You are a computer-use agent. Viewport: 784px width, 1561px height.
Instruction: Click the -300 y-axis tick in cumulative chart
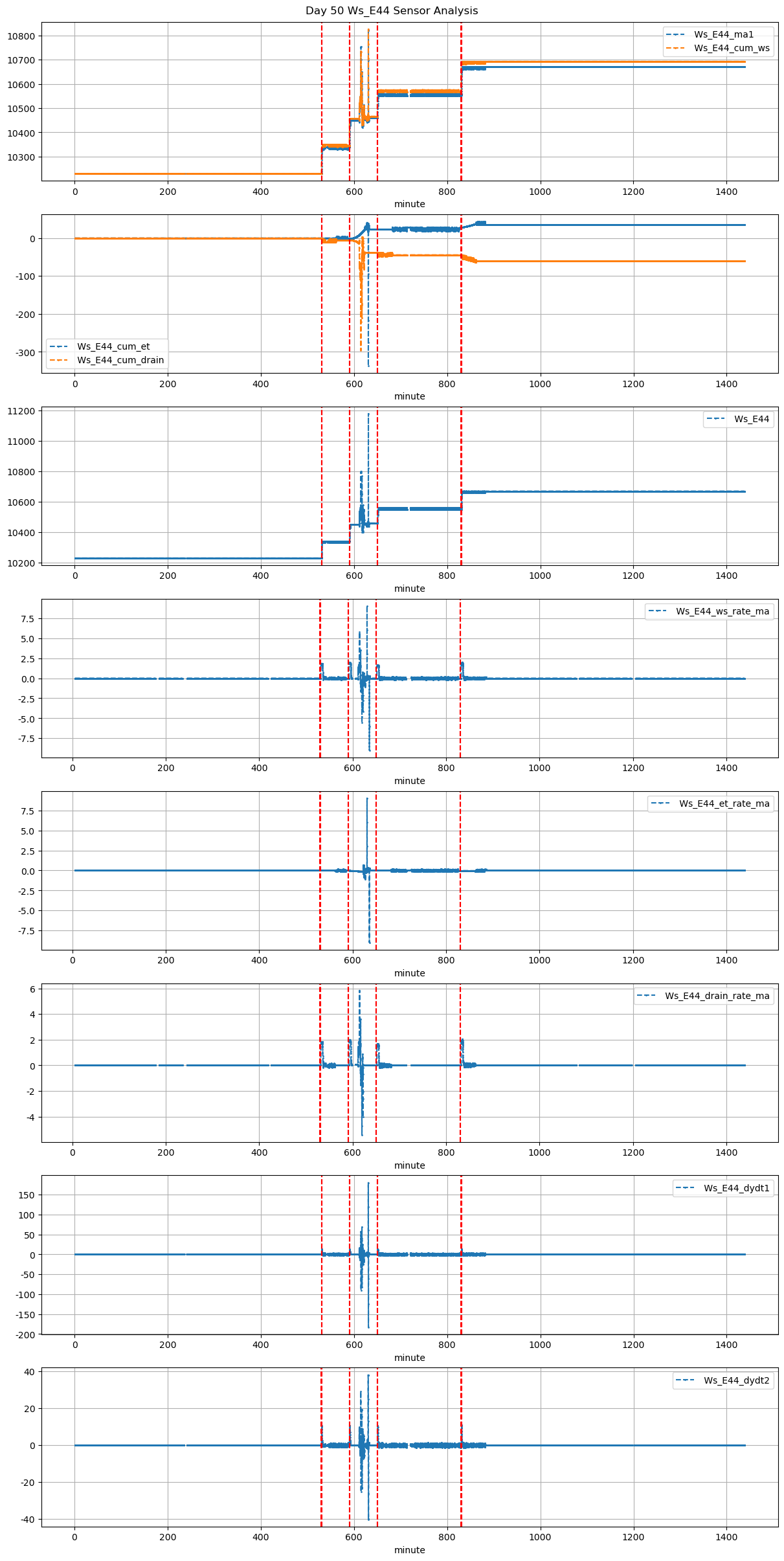pos(25,353)
